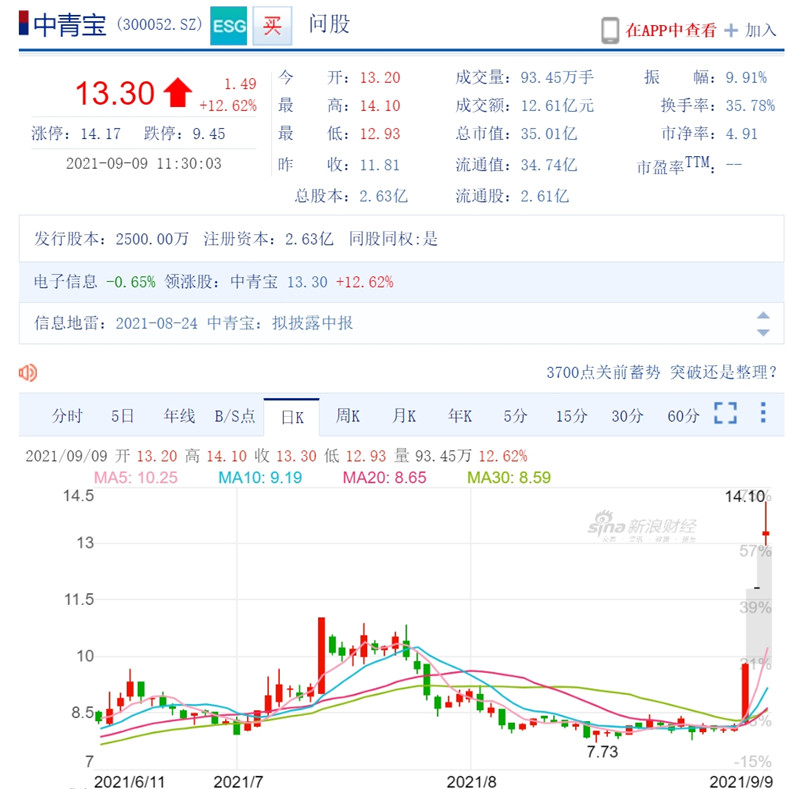Screen dimensions: 800x789
Task: Open news headline 3700点关前蓄势
Action: [x=662, y=373]
